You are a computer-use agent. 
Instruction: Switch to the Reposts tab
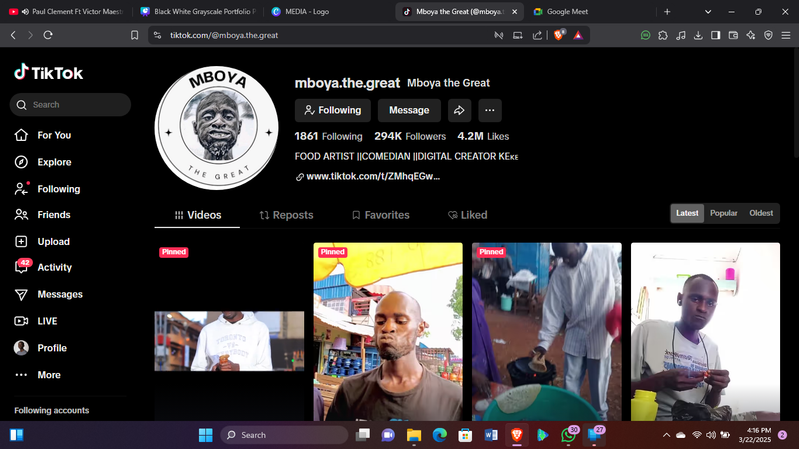[286, 215]
